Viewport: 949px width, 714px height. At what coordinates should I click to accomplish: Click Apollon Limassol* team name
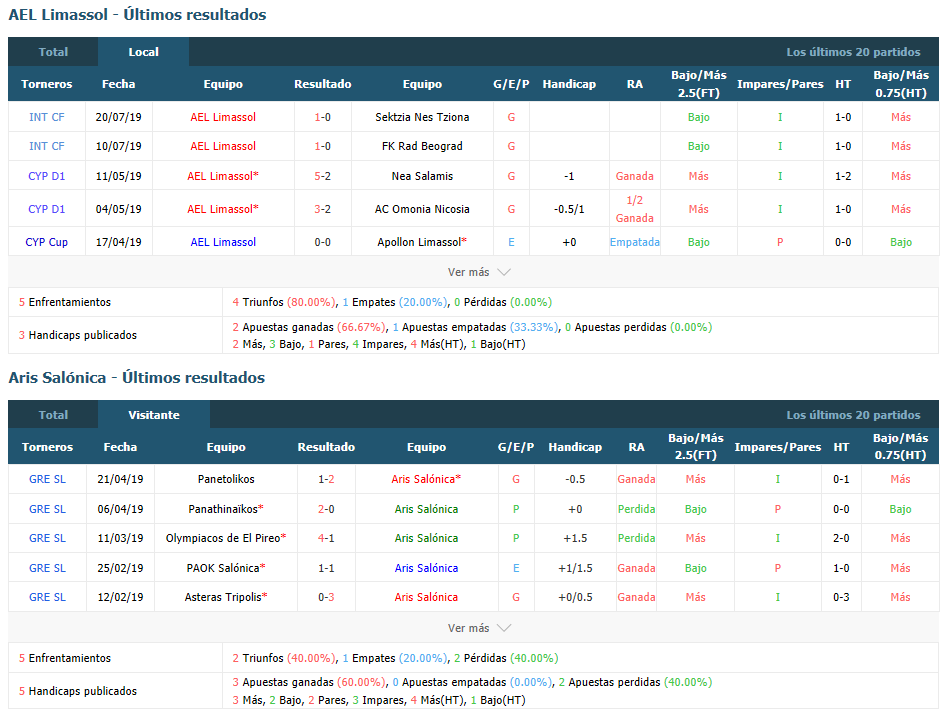422,242
